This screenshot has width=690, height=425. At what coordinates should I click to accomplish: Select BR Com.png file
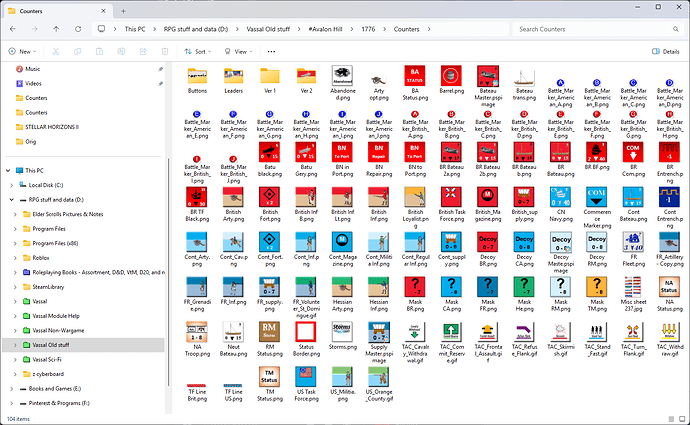coord(633,159)
